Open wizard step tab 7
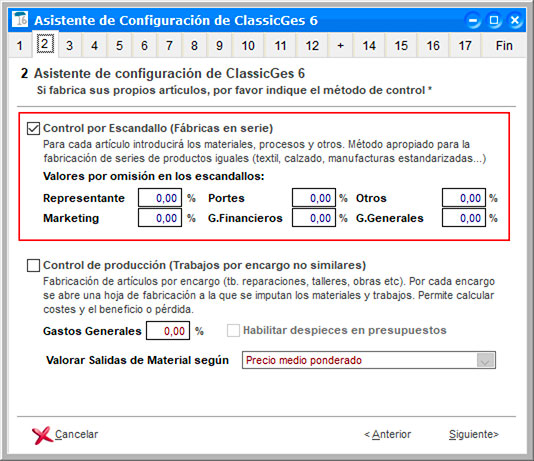The width and height of the screenshot is (534, 461). [x=169, y=46]
